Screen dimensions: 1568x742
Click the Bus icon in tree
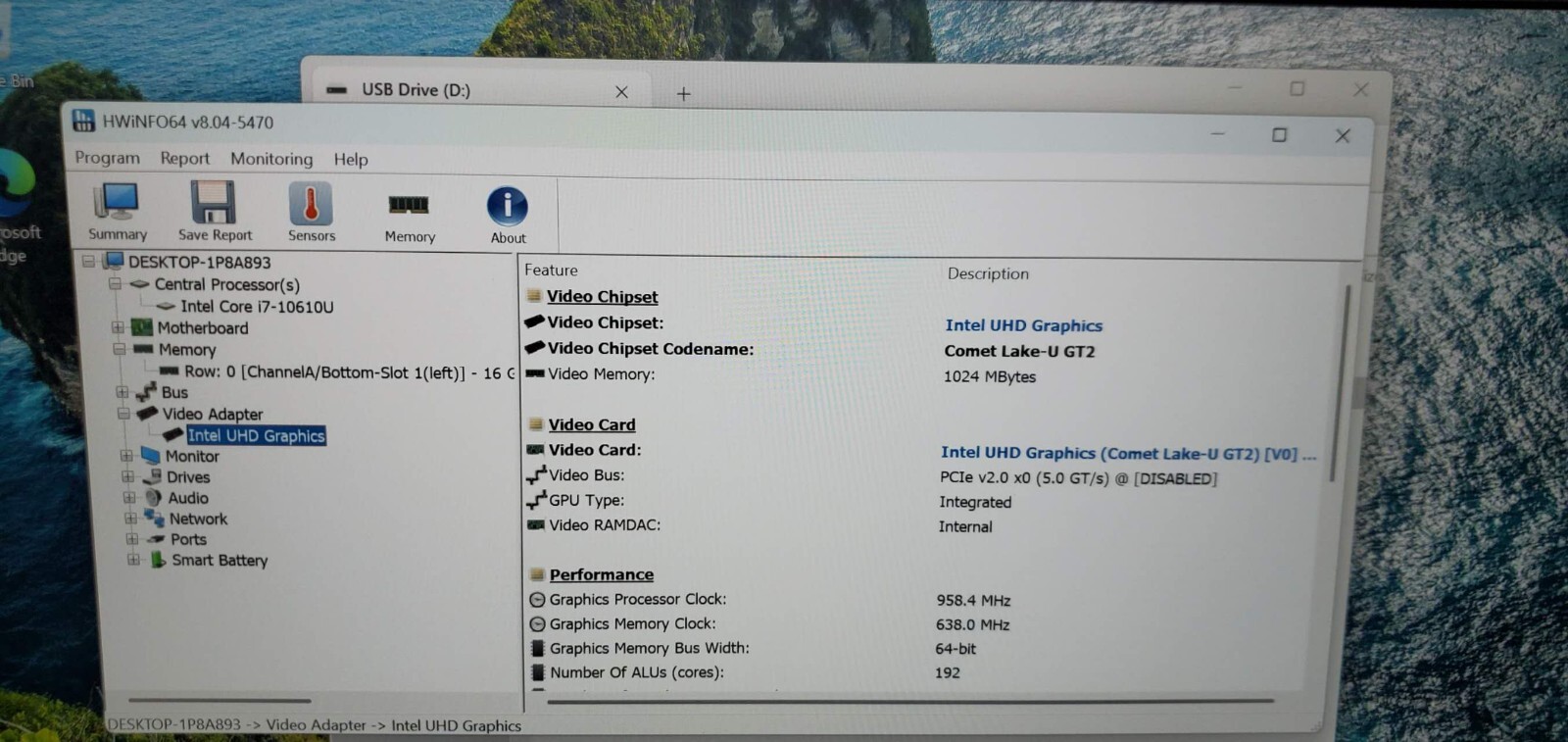coord(147,392)
